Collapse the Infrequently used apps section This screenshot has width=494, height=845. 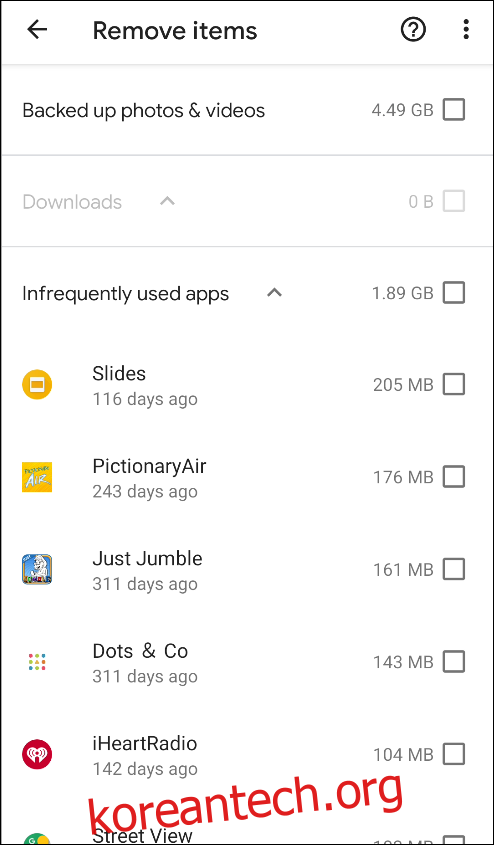275,293
